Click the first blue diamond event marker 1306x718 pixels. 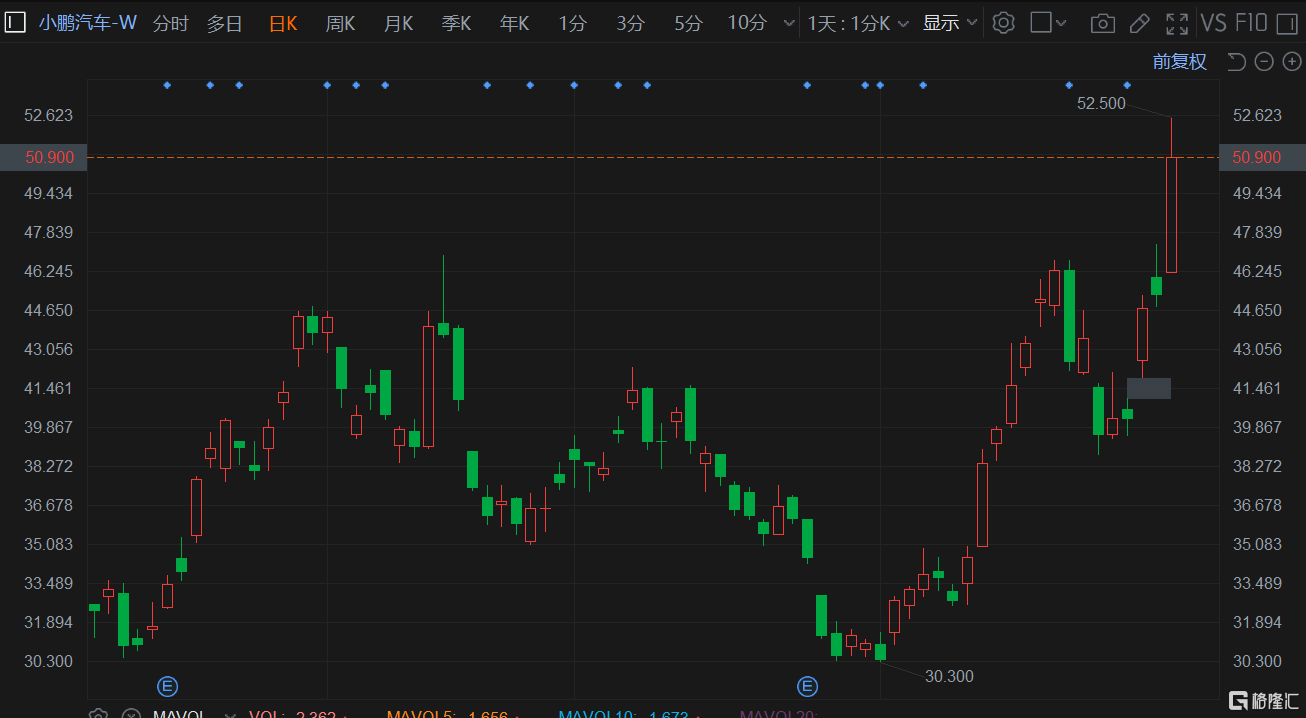[x=167, y=85]
